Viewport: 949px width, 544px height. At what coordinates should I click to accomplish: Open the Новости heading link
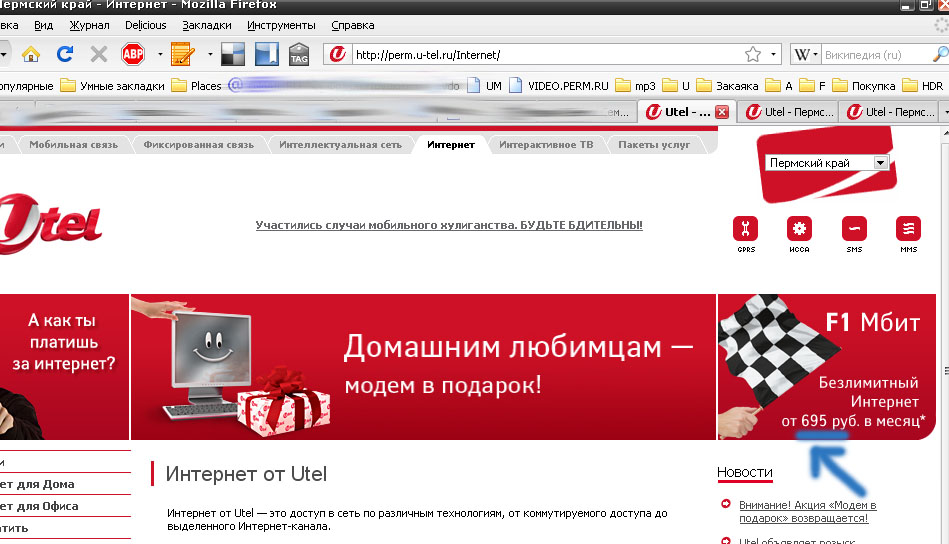point(744,473)
